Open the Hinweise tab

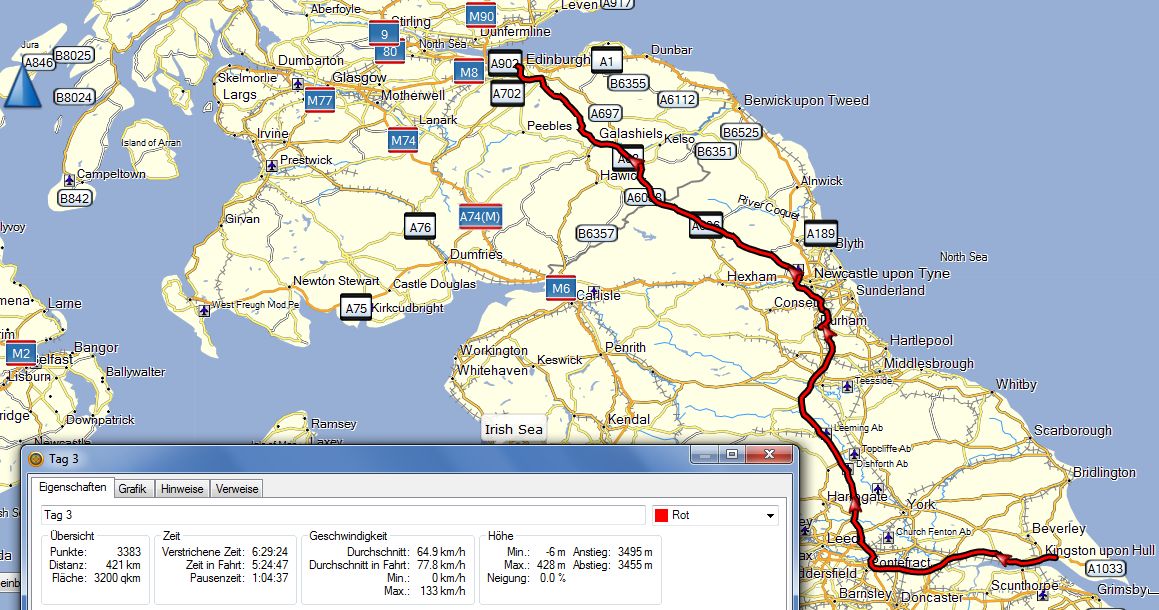(x=182, y=489)
